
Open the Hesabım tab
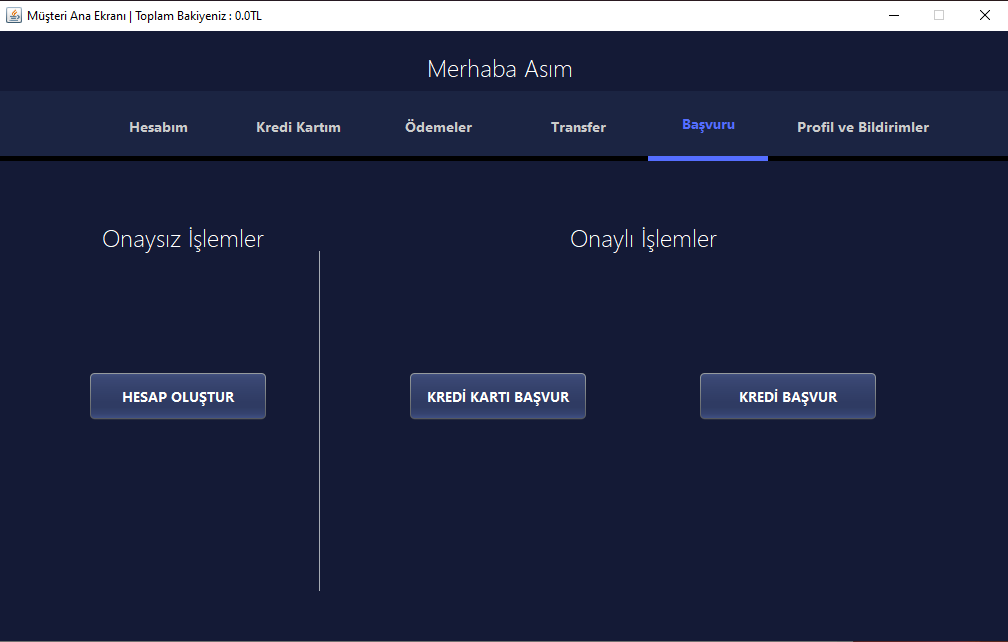click(x=158, y=127)
